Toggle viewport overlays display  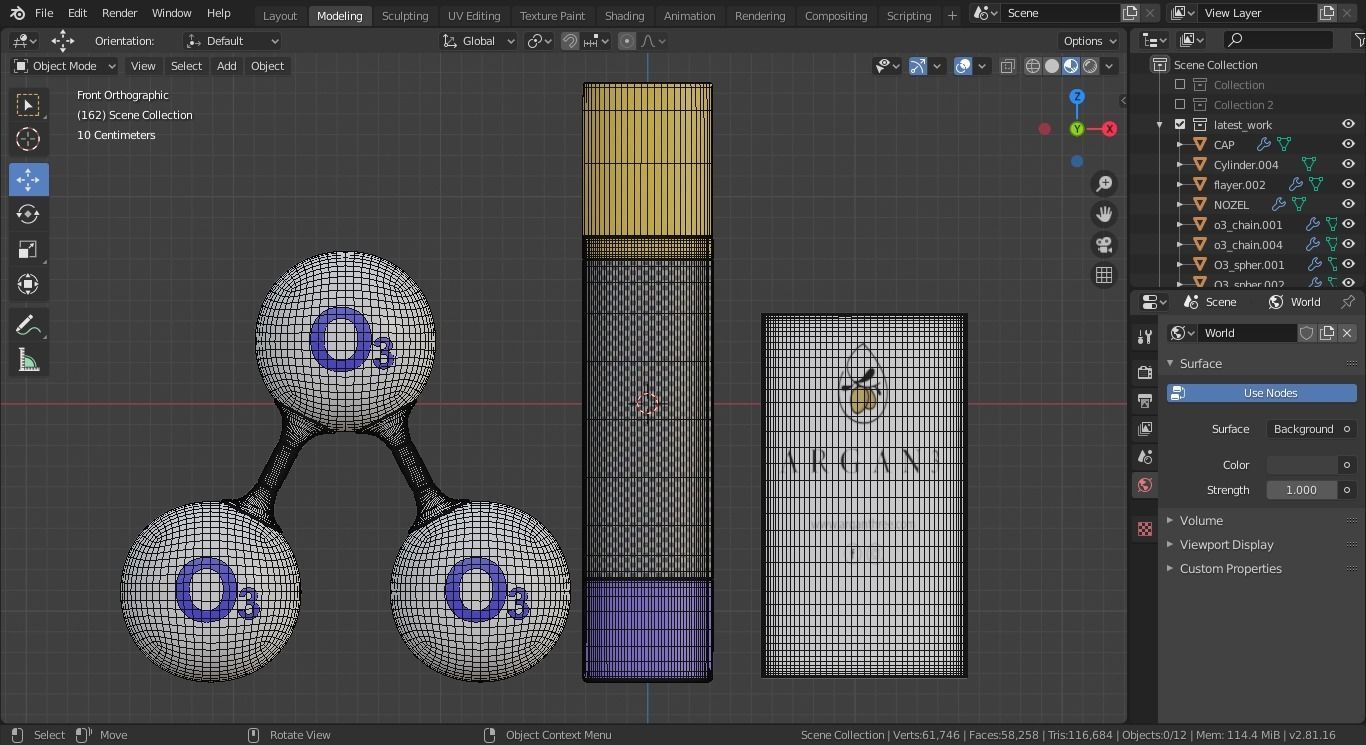tap(963, 66)
